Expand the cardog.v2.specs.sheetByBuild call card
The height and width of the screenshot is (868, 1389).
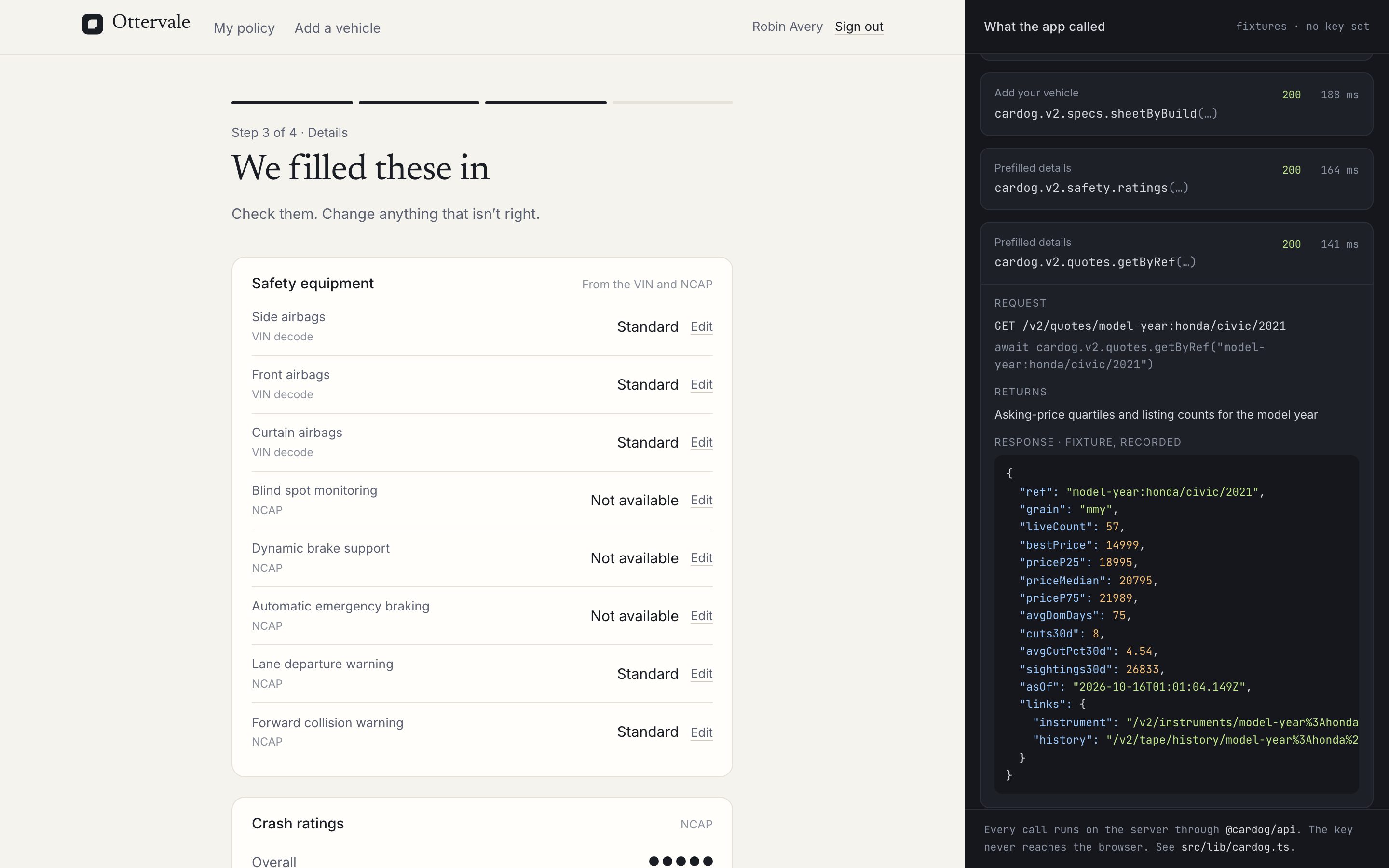click(1176, 104)
